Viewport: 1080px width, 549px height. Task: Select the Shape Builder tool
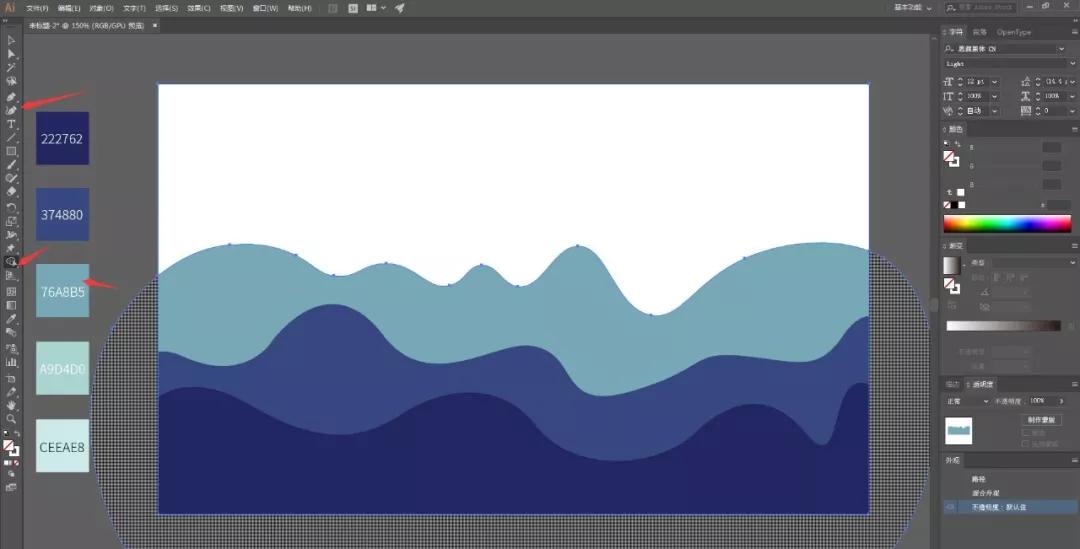(11, 262)
